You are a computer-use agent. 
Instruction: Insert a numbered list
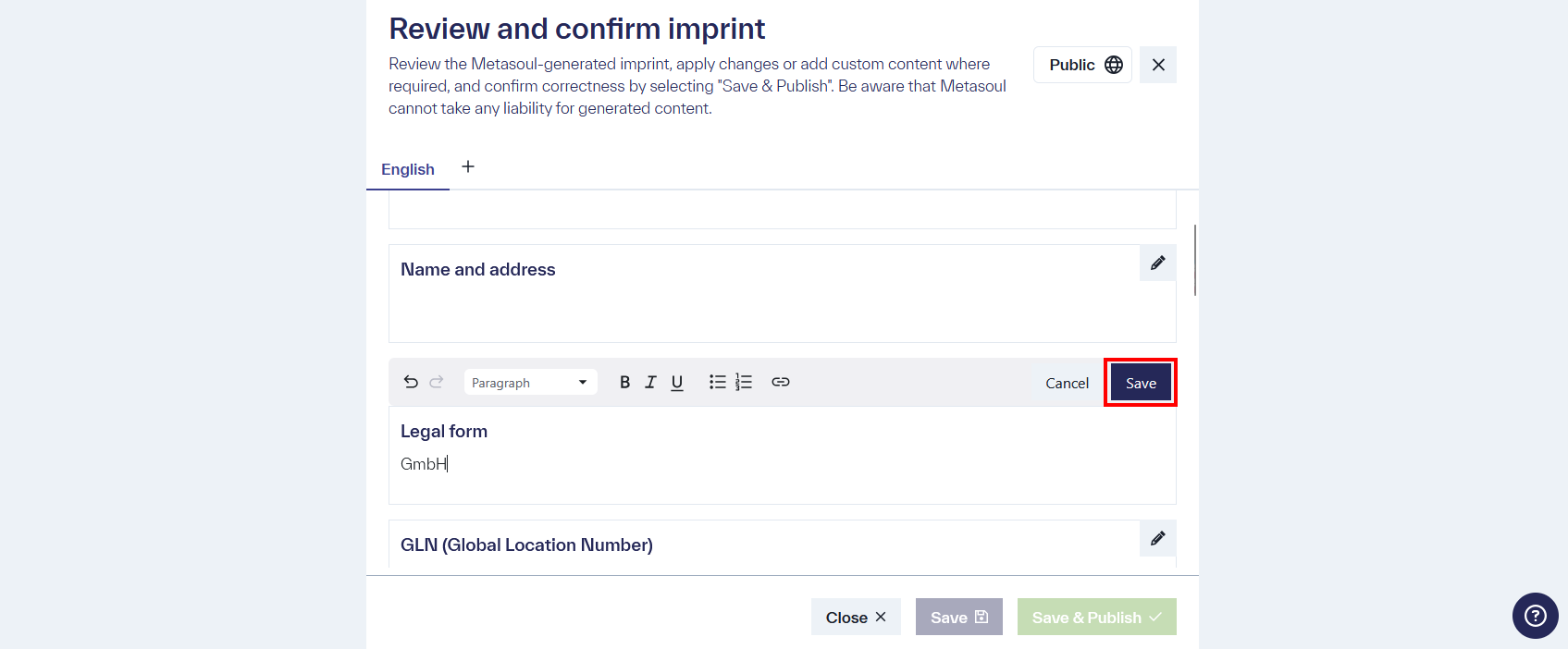[744, 382]
